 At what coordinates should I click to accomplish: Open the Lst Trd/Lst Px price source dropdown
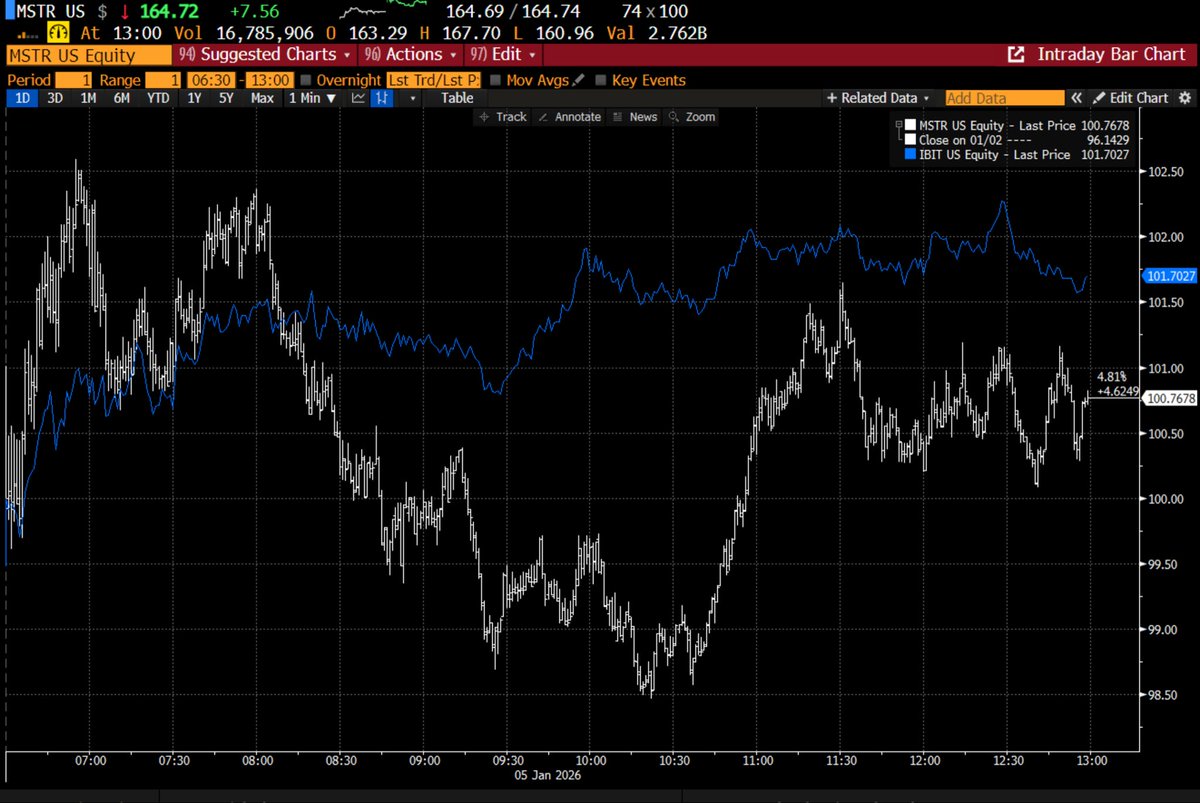(x=433, y=80)
